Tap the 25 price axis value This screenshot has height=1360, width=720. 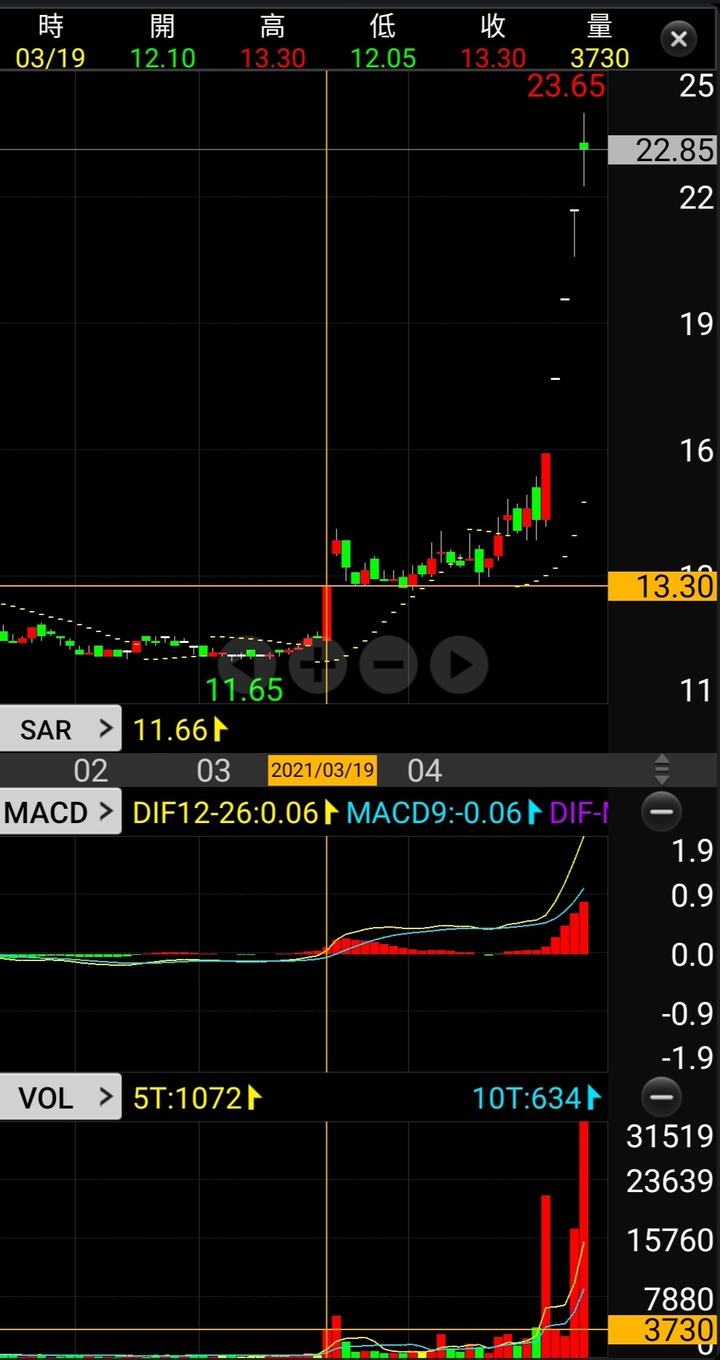pos(696,86)
